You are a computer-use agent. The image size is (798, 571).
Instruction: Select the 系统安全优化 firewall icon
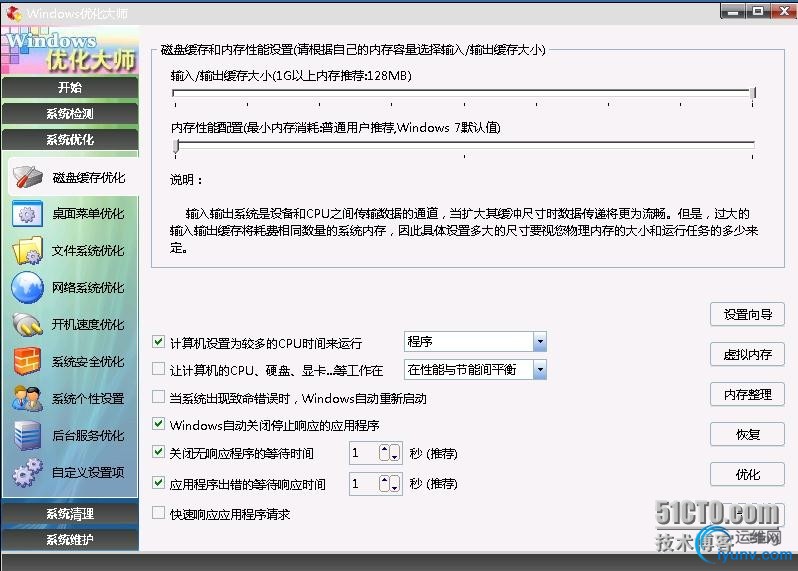pos(27,361)
